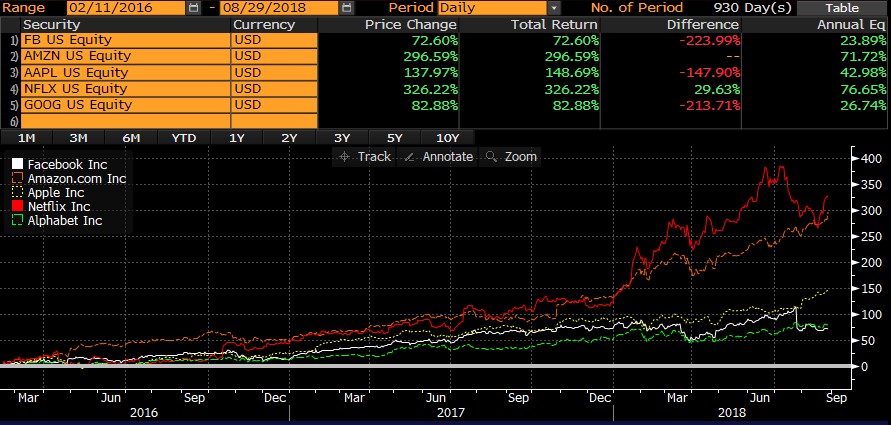The image size is (891, 425).
Task: Select the YTD range tab
Action: 184,138
